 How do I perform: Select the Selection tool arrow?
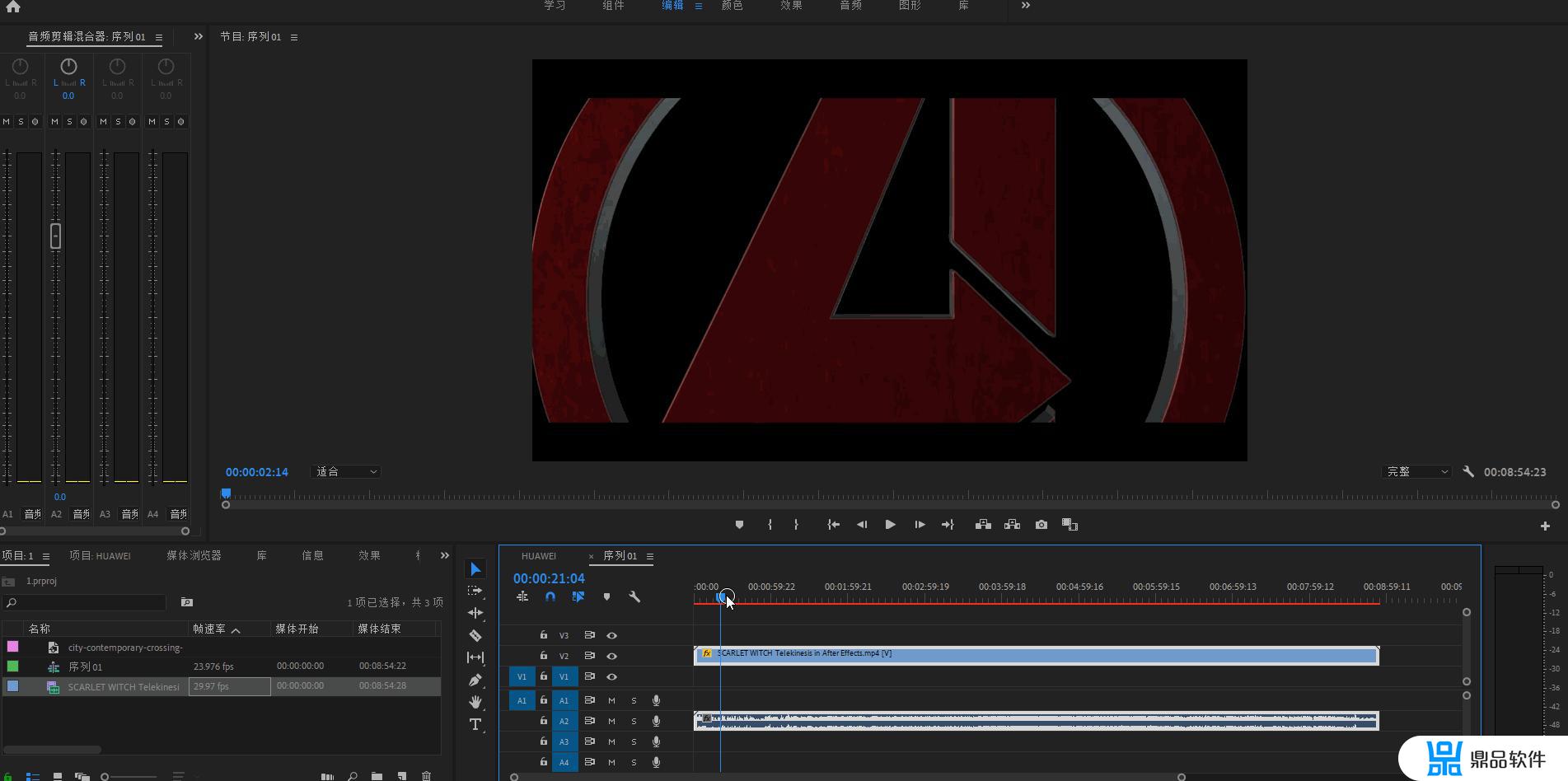pos(475,569)
